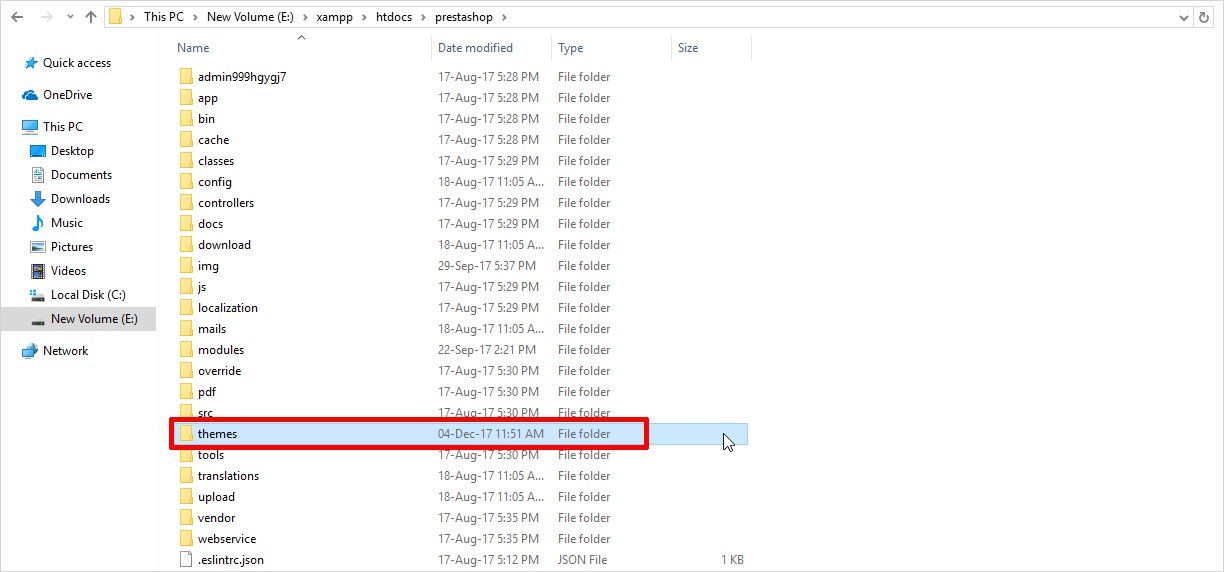1224x572 pixels.
Task: Select the 'controllers' folder icon
Action: (x=186, y=203)
